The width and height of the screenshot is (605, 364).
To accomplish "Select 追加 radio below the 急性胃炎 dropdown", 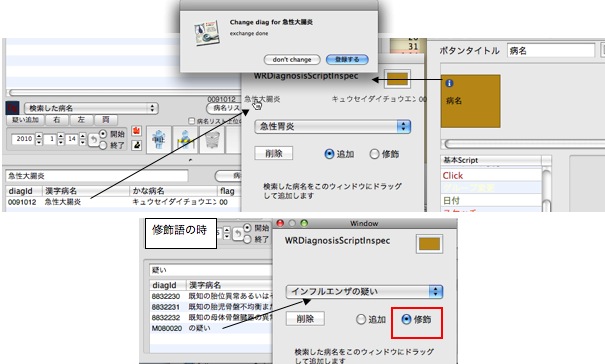I will coord(329,154).
